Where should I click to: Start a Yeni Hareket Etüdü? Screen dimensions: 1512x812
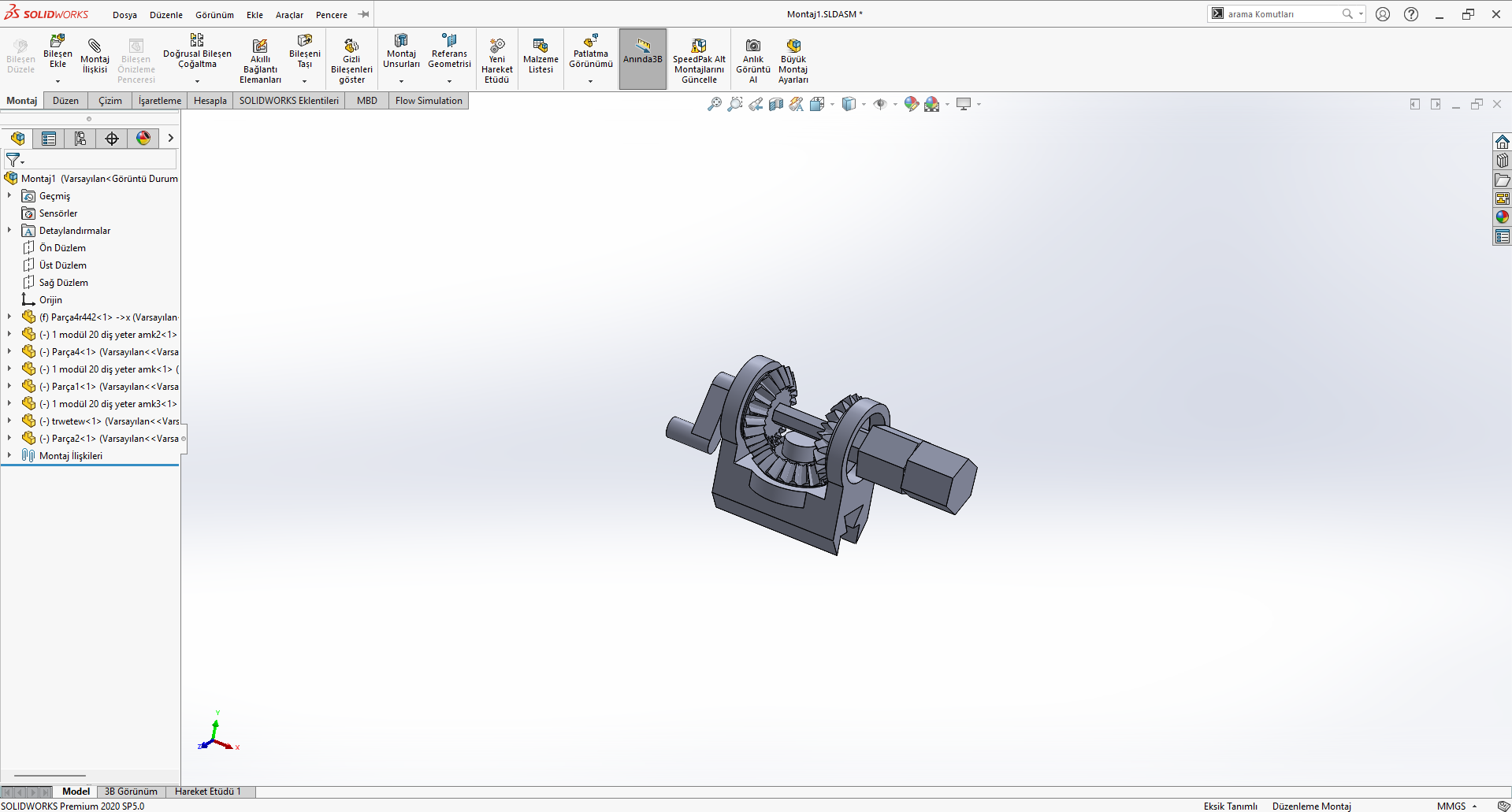[497, 61]
